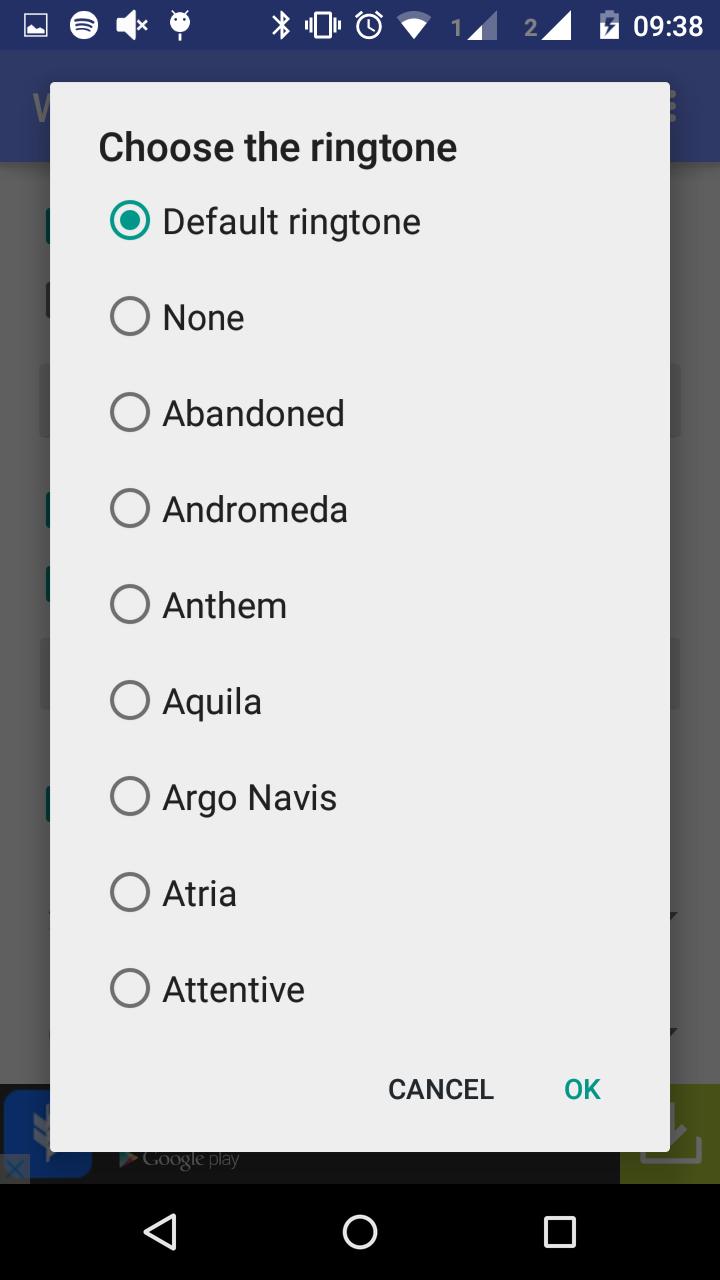Select the Argo Navis ringtone

pos(130,797)
